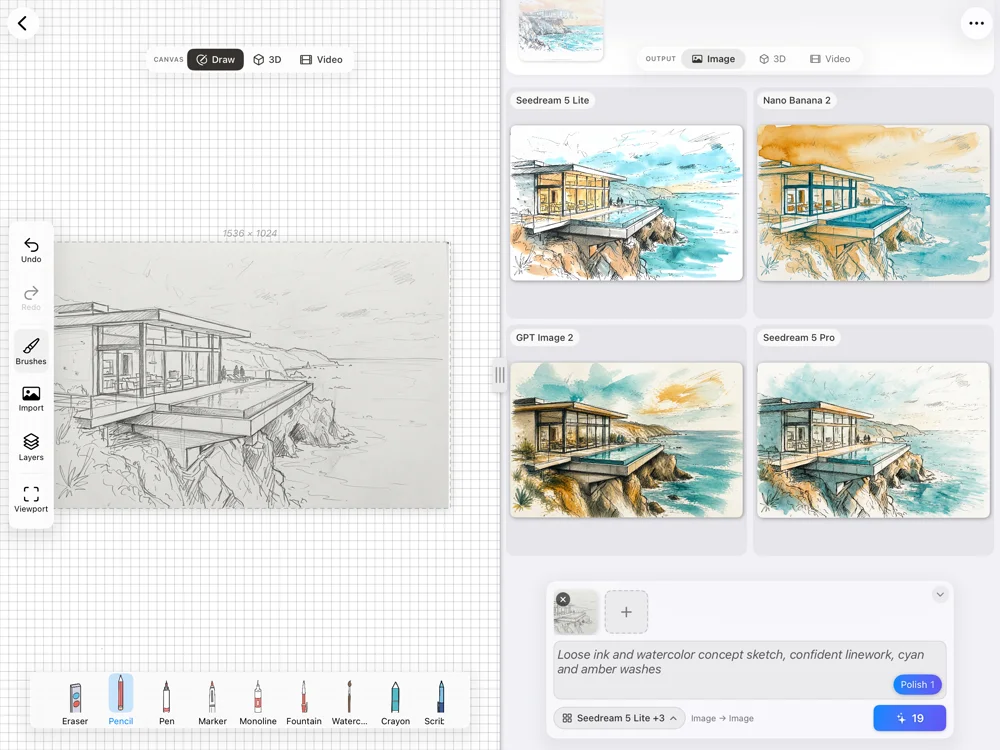Click the Redo button
The height and width of the screenshot is (750, 1000).
[x=31, y=298]
